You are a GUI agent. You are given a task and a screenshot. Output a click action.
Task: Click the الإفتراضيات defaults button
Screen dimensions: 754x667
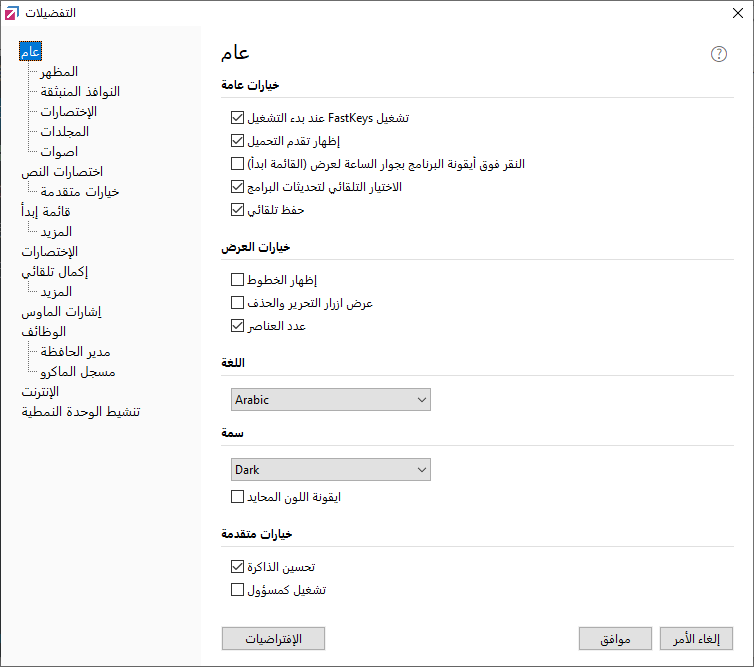[x=273, y=639]
